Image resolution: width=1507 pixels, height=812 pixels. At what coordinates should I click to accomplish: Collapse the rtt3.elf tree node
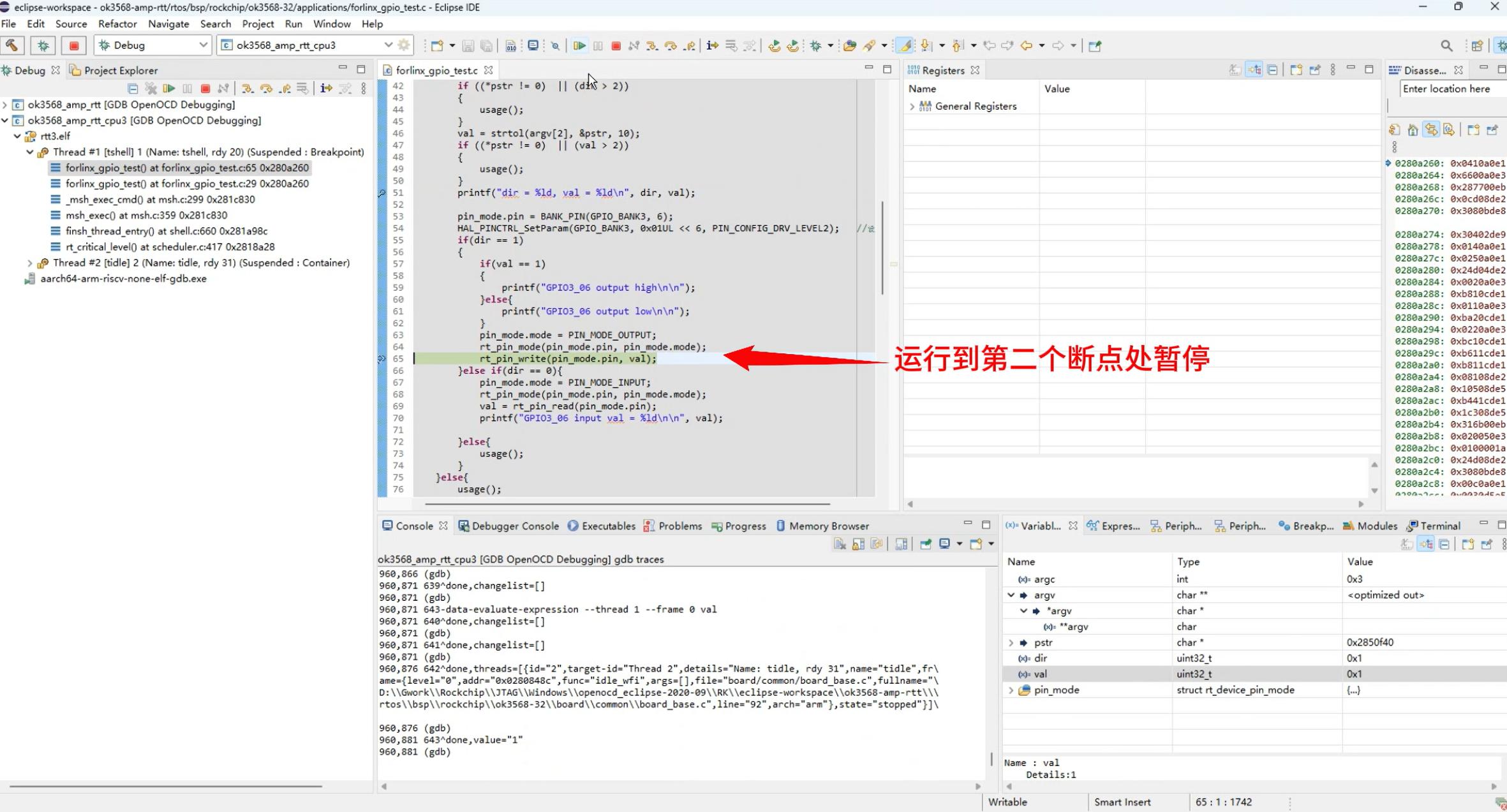point(18,136)
